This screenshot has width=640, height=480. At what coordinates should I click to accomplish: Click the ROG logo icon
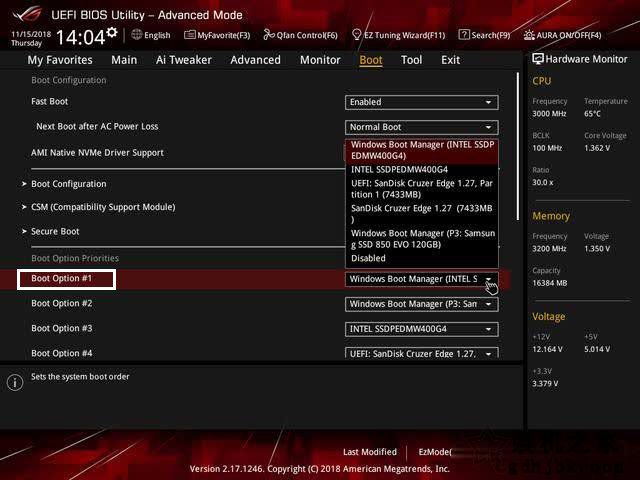[x=27, y=14]
